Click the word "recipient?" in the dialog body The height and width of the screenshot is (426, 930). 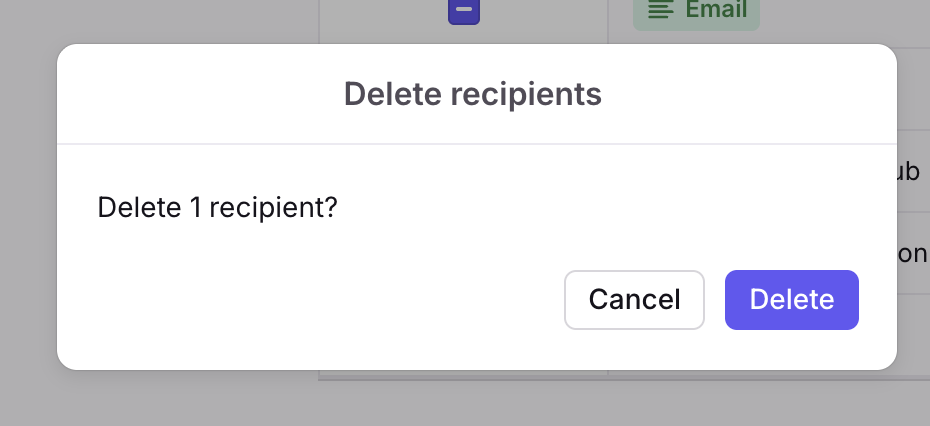point(273,208)
